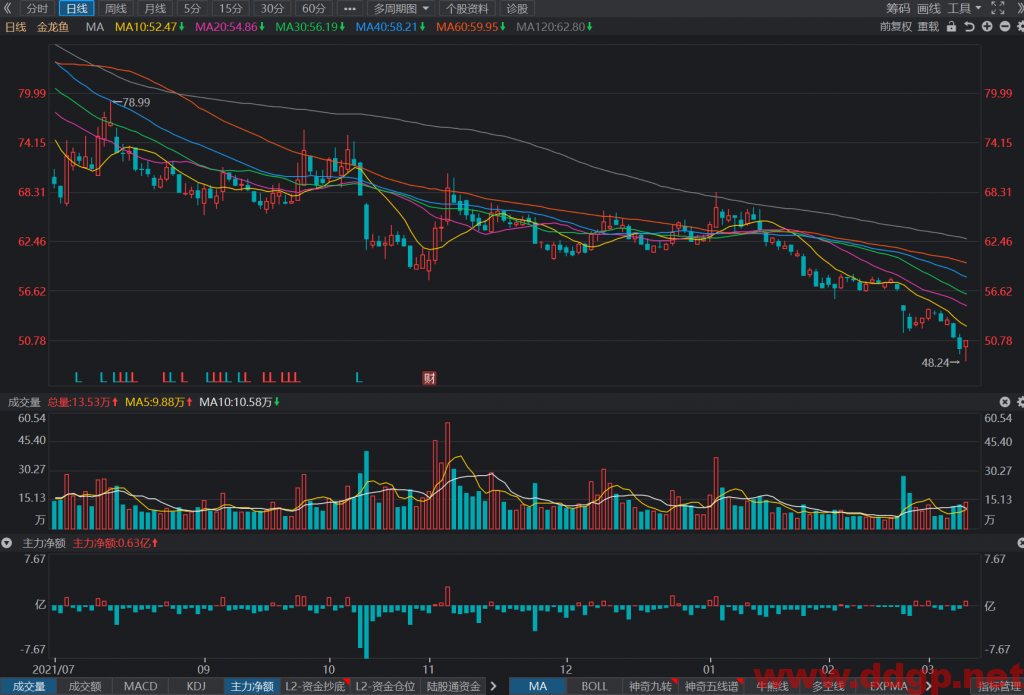This screenshot has width=1024, height=695.
Task: Click the 78.99 high price annotation
Action: coord(135,102)
